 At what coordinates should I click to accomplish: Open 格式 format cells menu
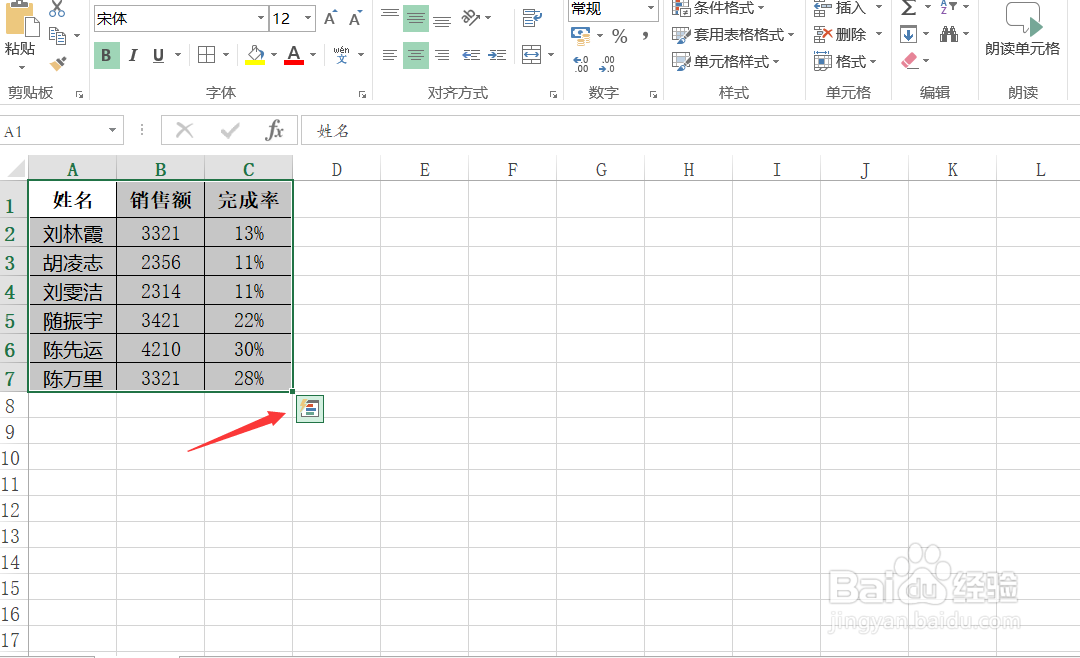click(845, 62)
